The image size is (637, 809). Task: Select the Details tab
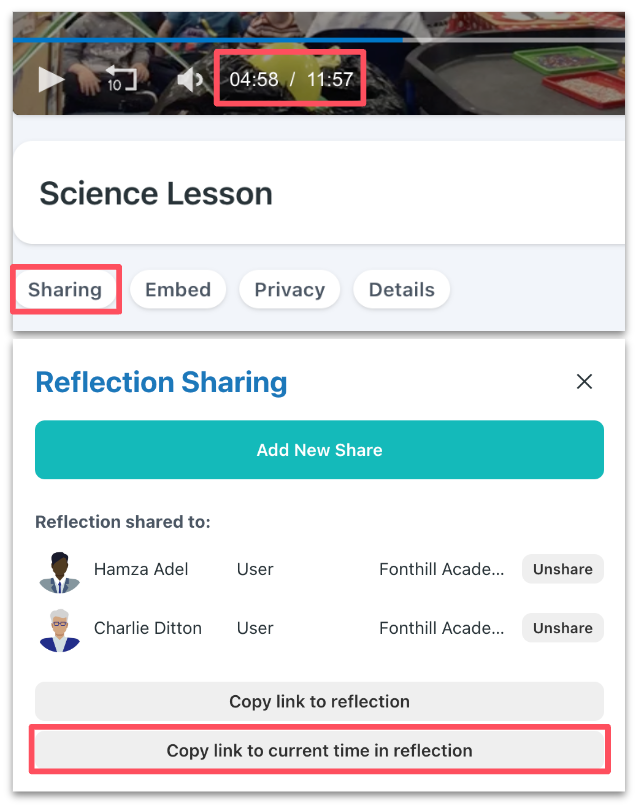tap(401, 290)
